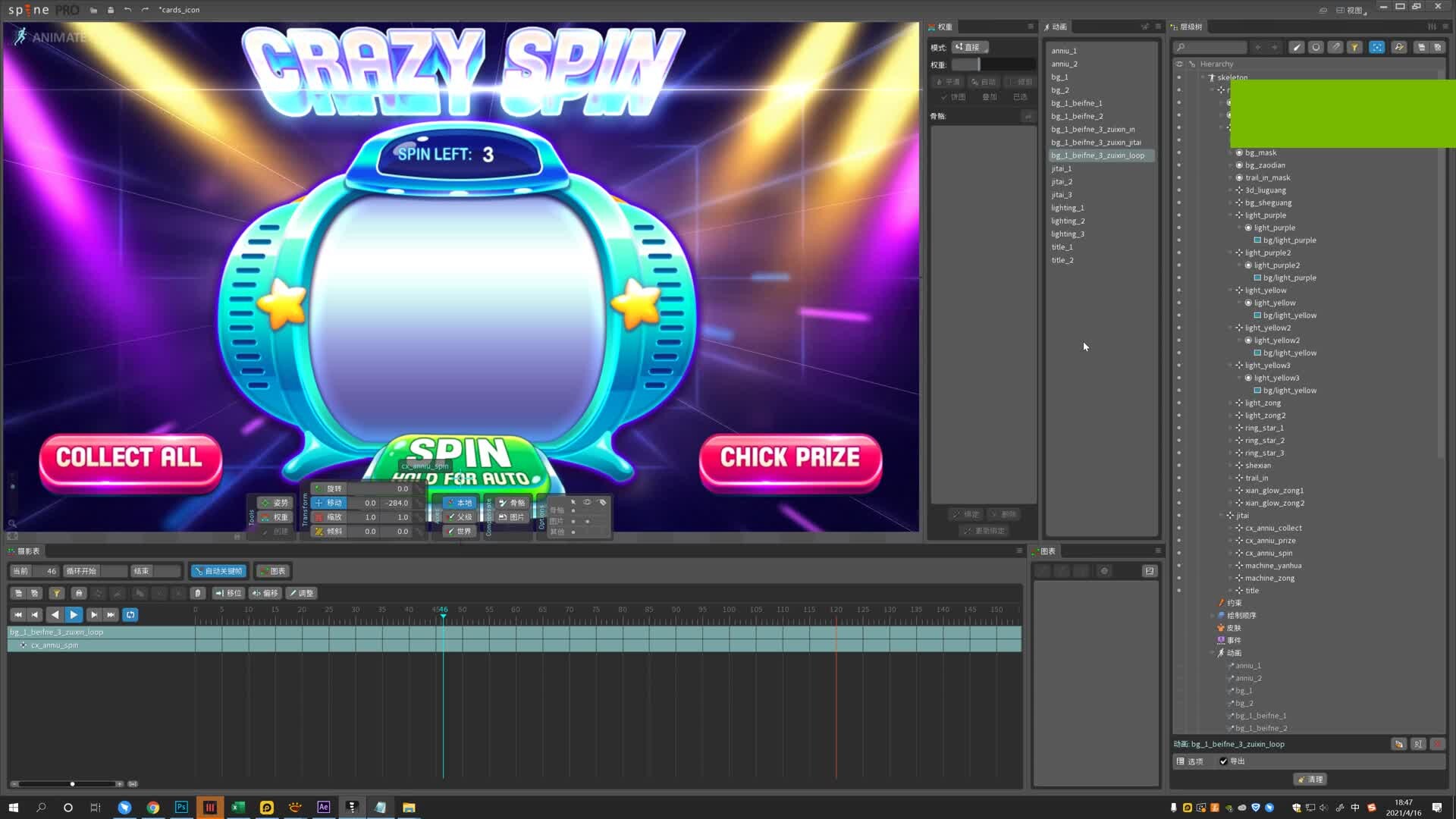Screen dimensions: 1456x819
Task: Click the play forward button in timeline
Action: (74, 615)
